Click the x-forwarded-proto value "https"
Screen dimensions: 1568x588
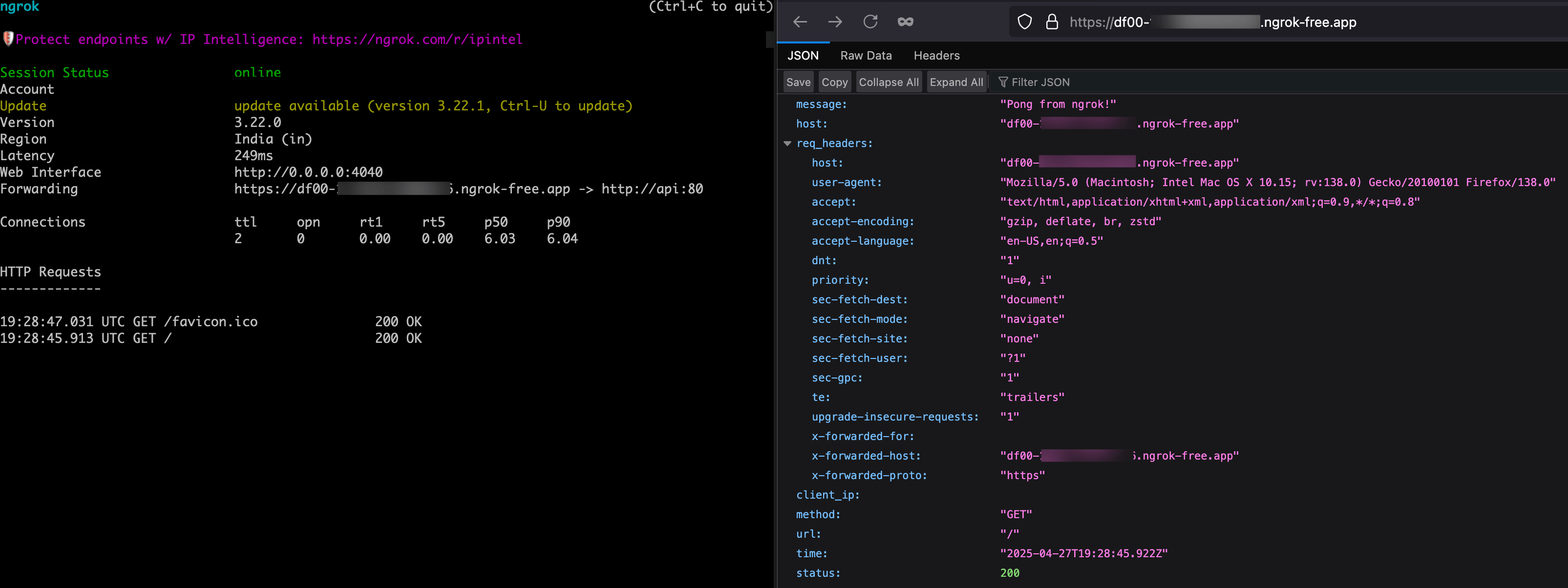point(1022,475)
